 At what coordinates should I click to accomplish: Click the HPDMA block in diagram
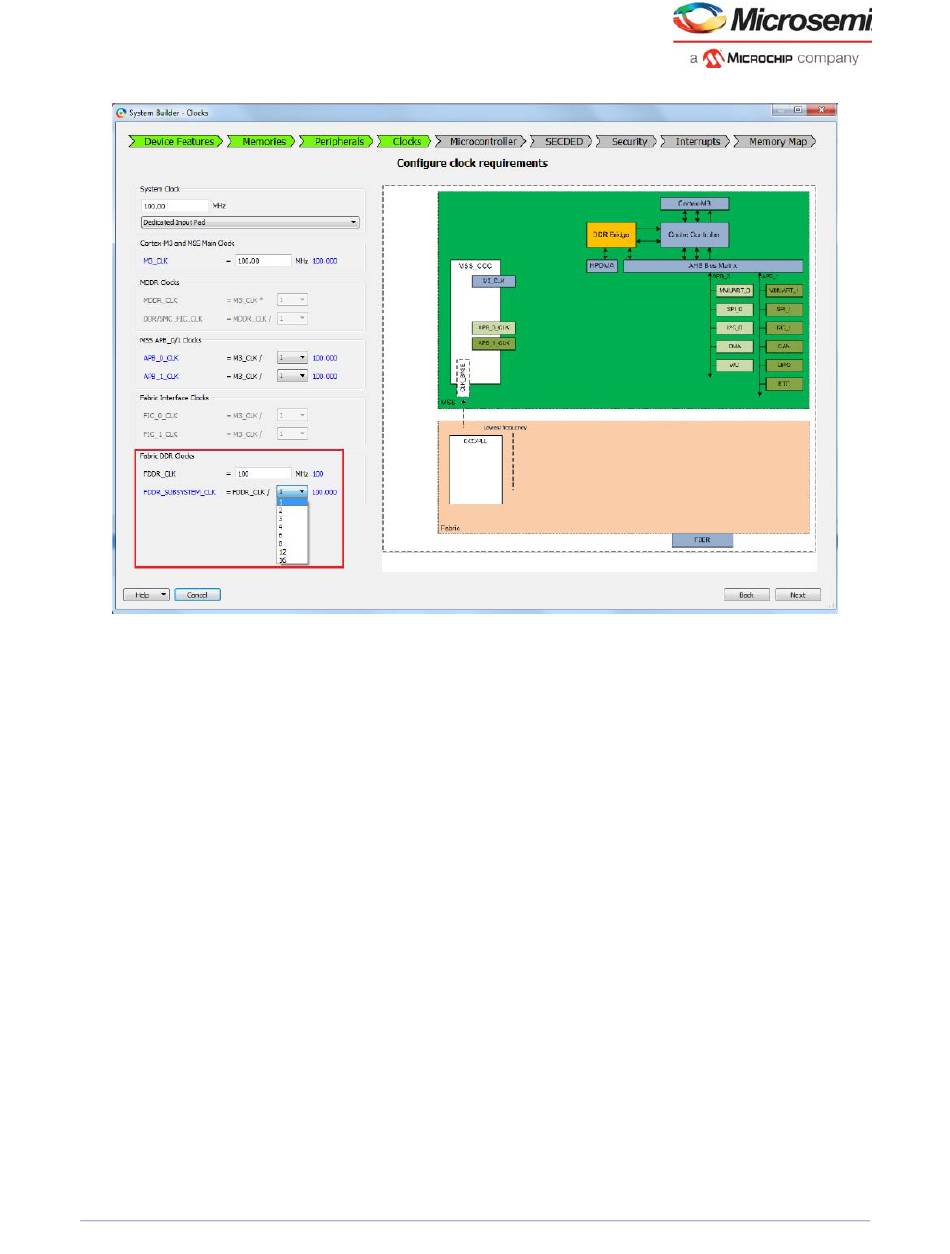click(603, 266)
